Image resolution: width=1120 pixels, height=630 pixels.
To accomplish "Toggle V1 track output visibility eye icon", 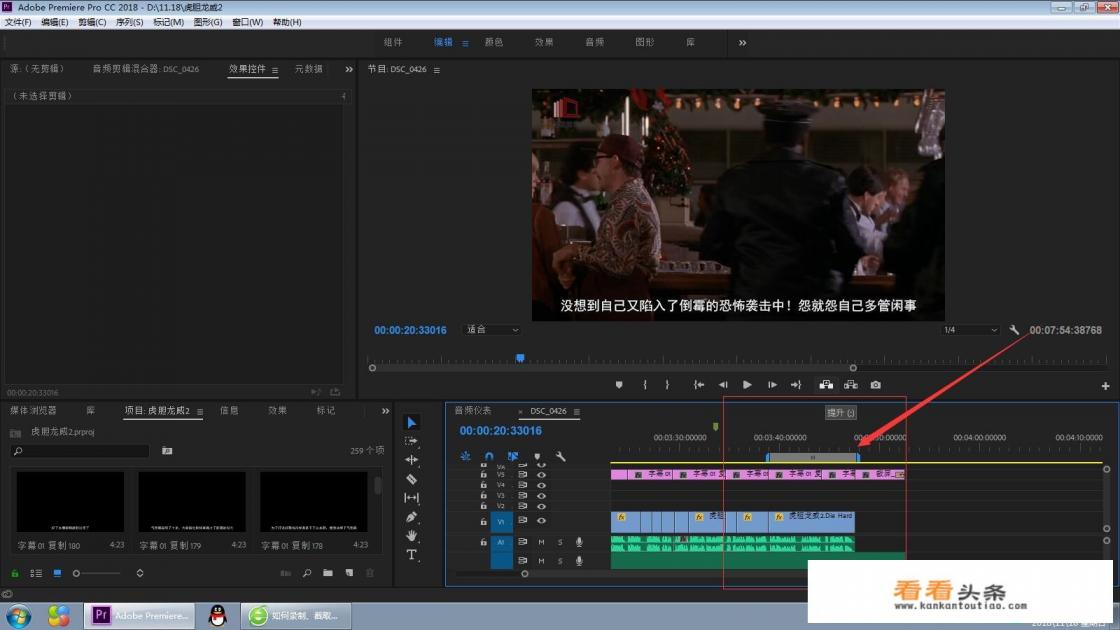I will click(x=541, y=520).
